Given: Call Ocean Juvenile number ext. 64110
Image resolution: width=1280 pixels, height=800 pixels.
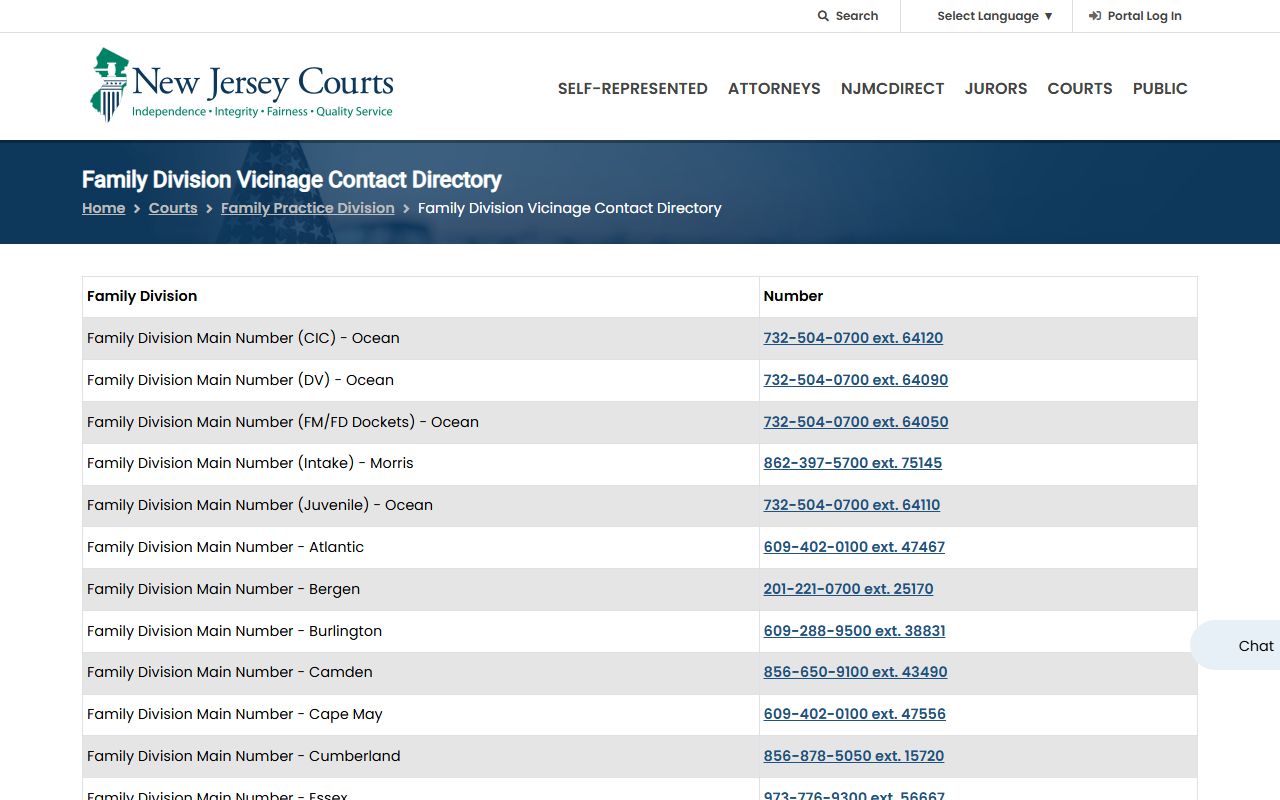Looking at the screenshot, I should pyautogui.click(x=852, y=505).
